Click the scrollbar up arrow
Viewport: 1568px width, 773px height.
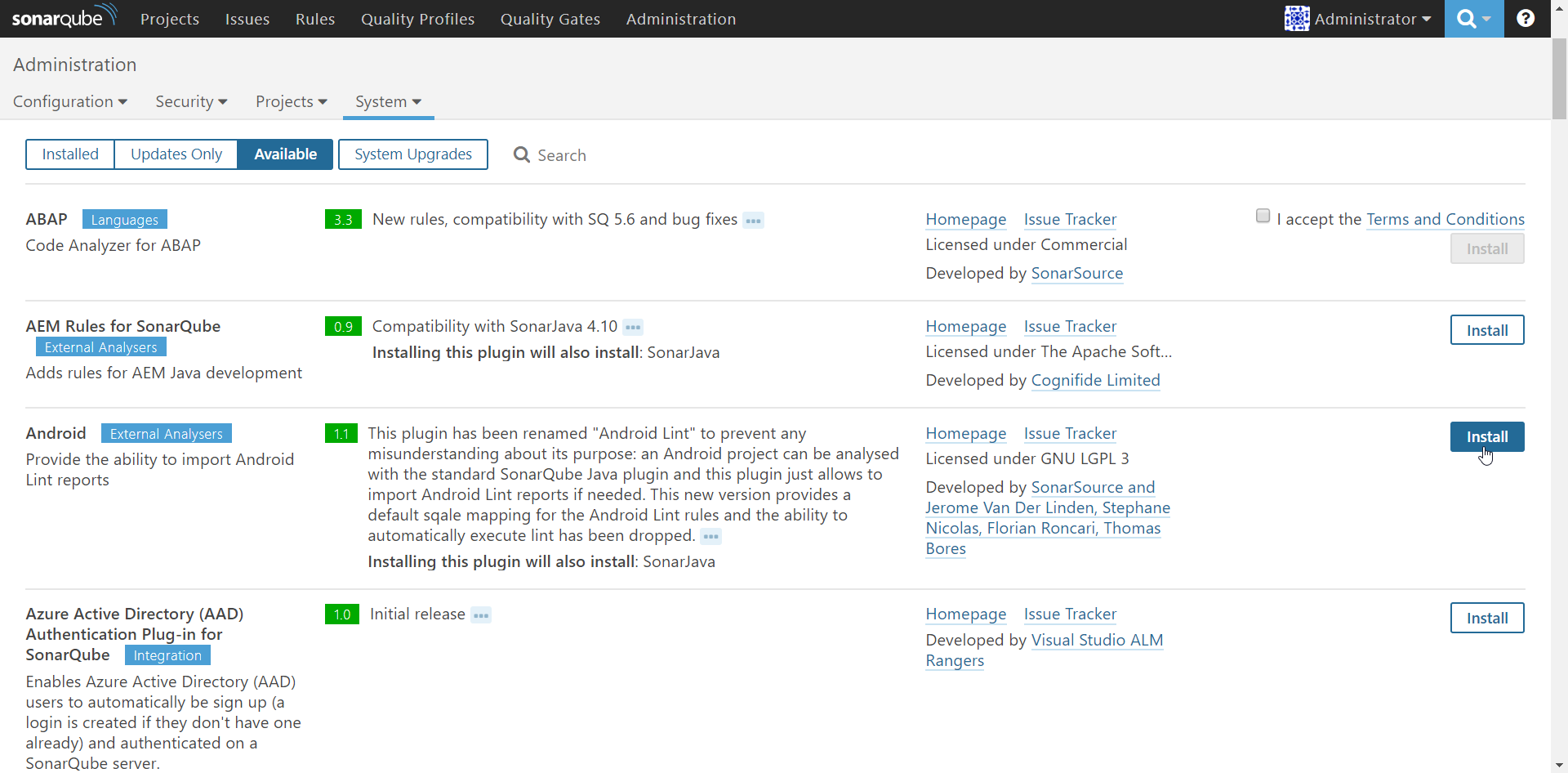pyautogui.click(x=1559, y=7)
